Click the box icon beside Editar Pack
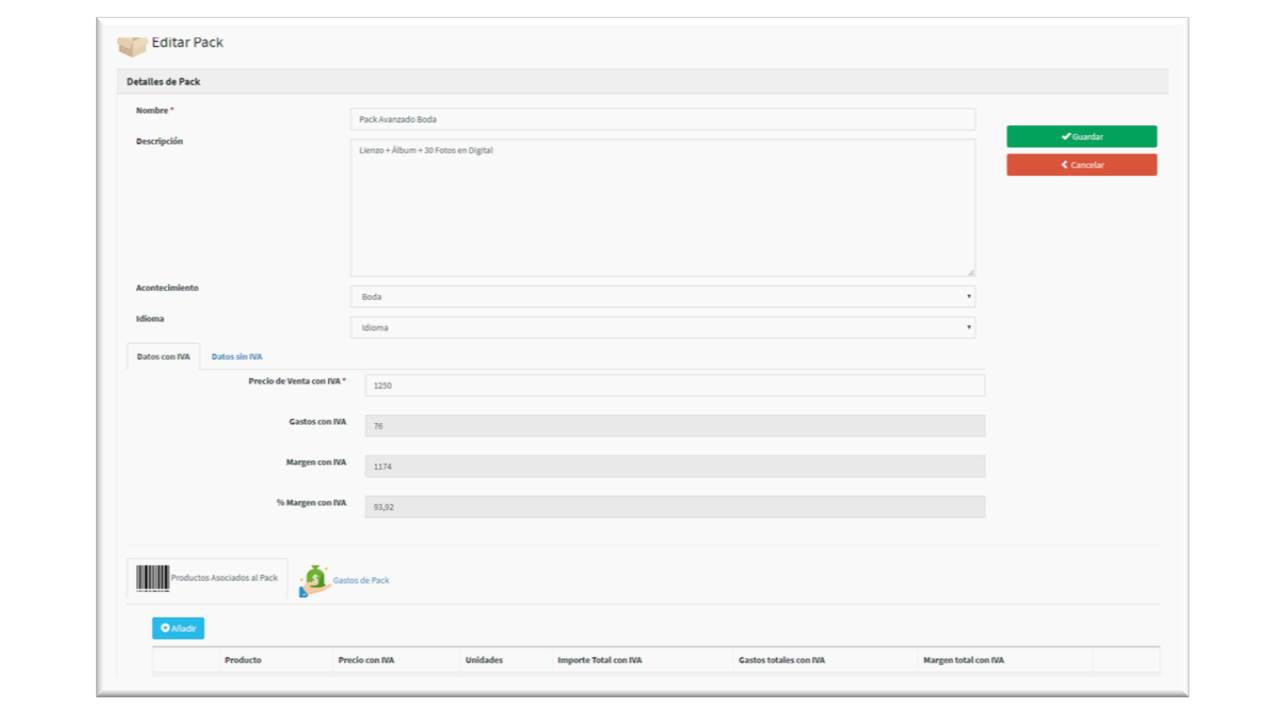 click(132, 45)
